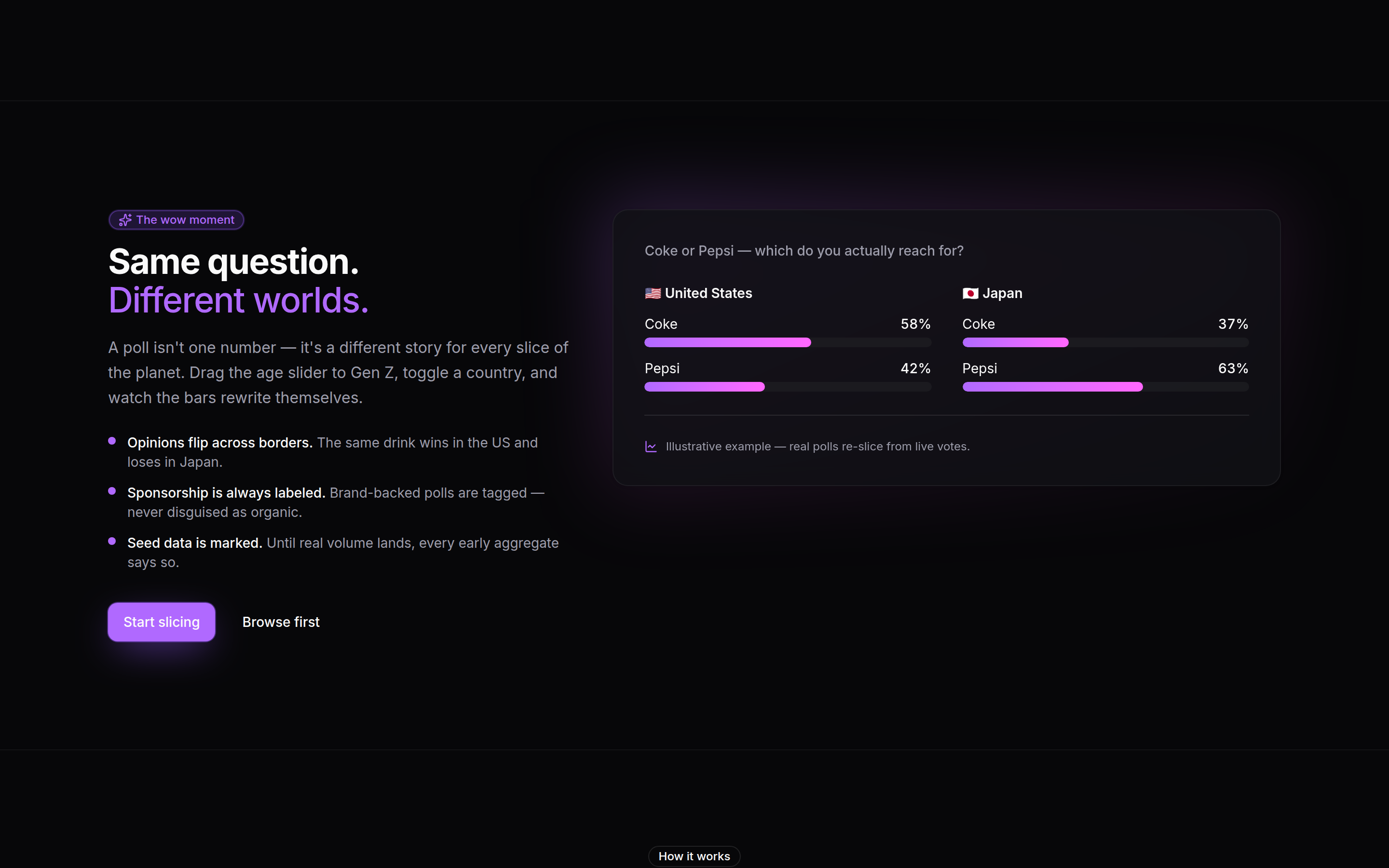Click 'The wow moment' badge text
This screenshot has width=1389, height=868.
pyautogui.click(x=185, y=220)
